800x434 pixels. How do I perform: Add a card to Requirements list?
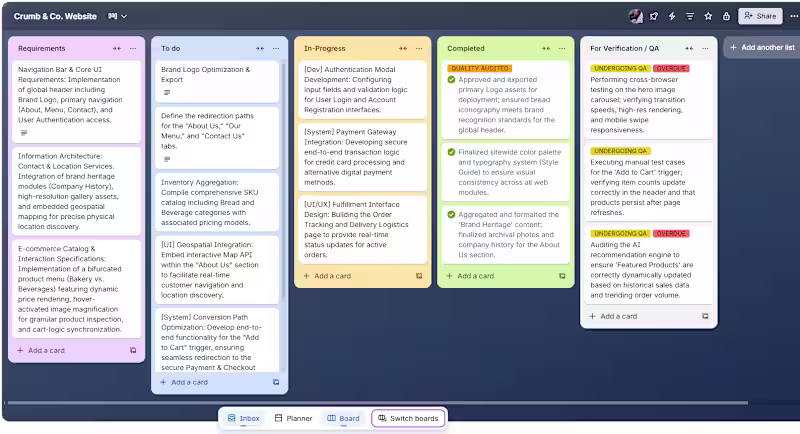[x=41, y=350]
